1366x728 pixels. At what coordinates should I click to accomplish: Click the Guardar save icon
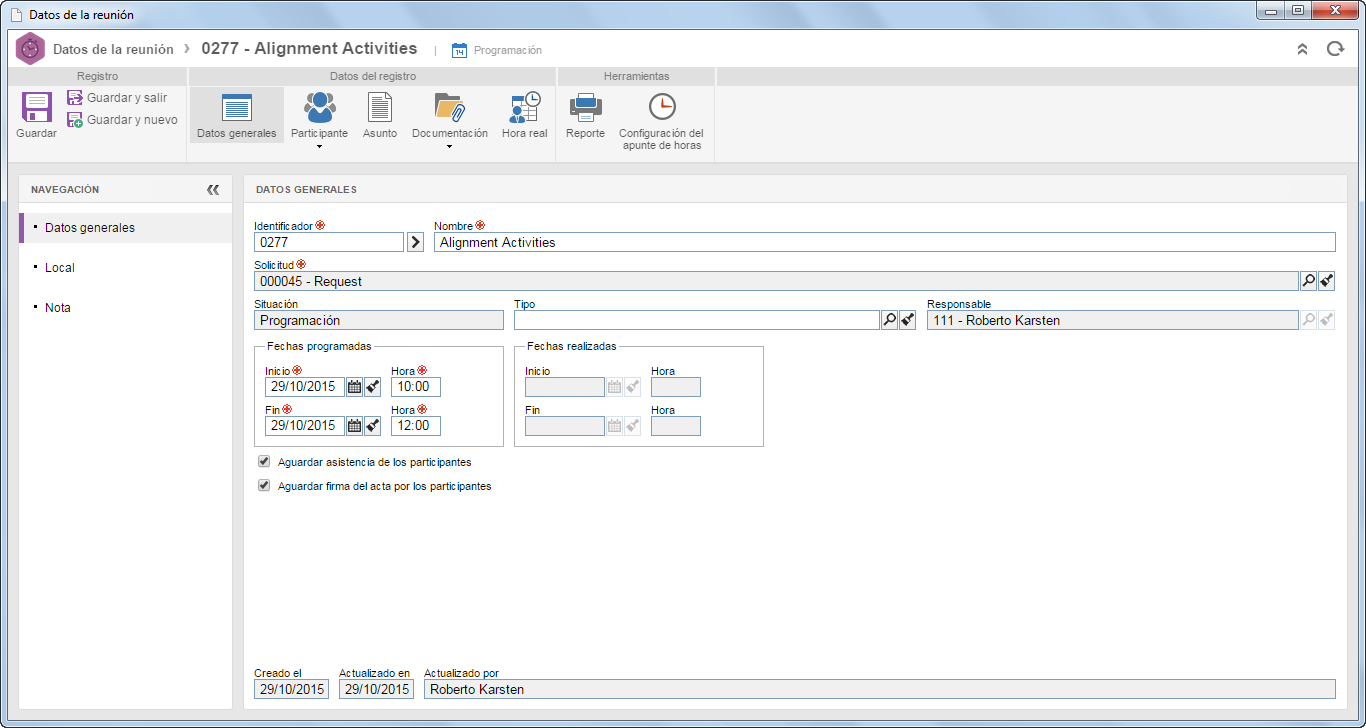pos(36,107)
